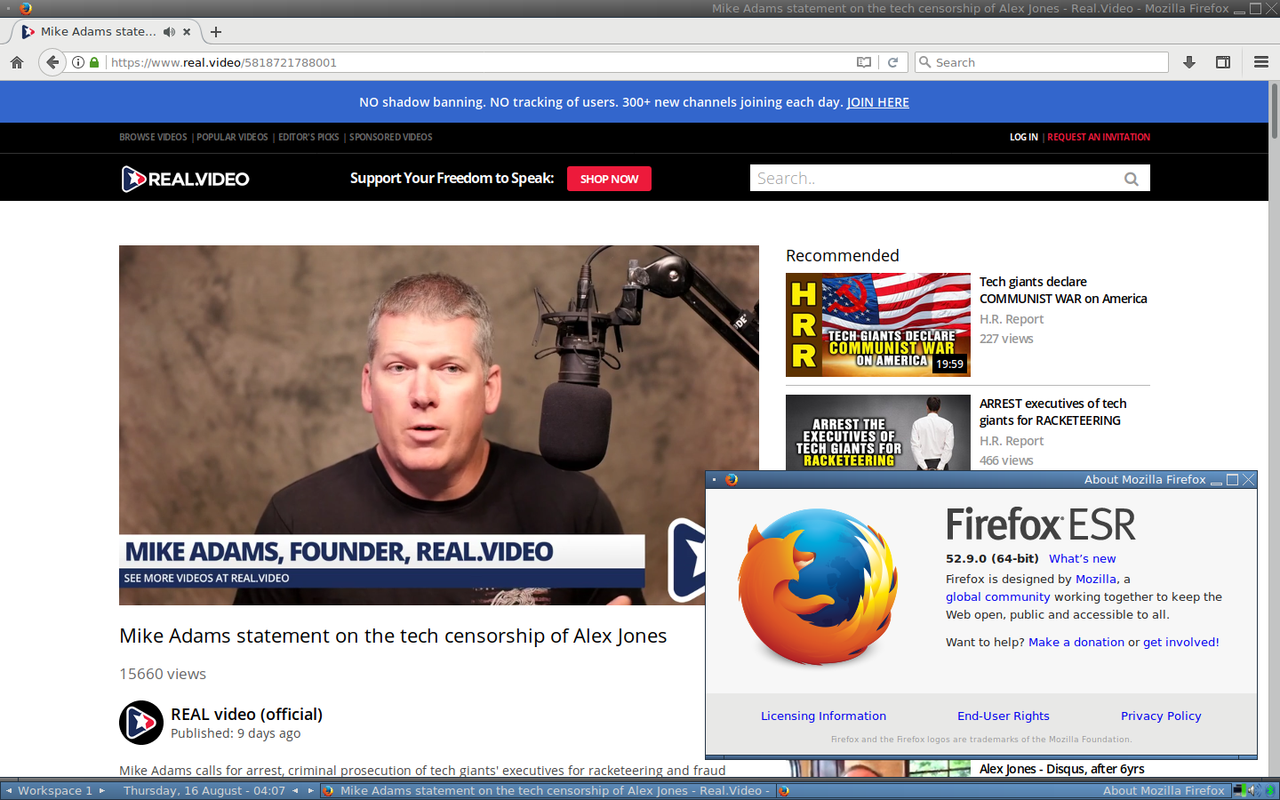Click the magnifier icon in site search box
The width and height of the screenshot is (1280, 800).
coord(1131,179)
